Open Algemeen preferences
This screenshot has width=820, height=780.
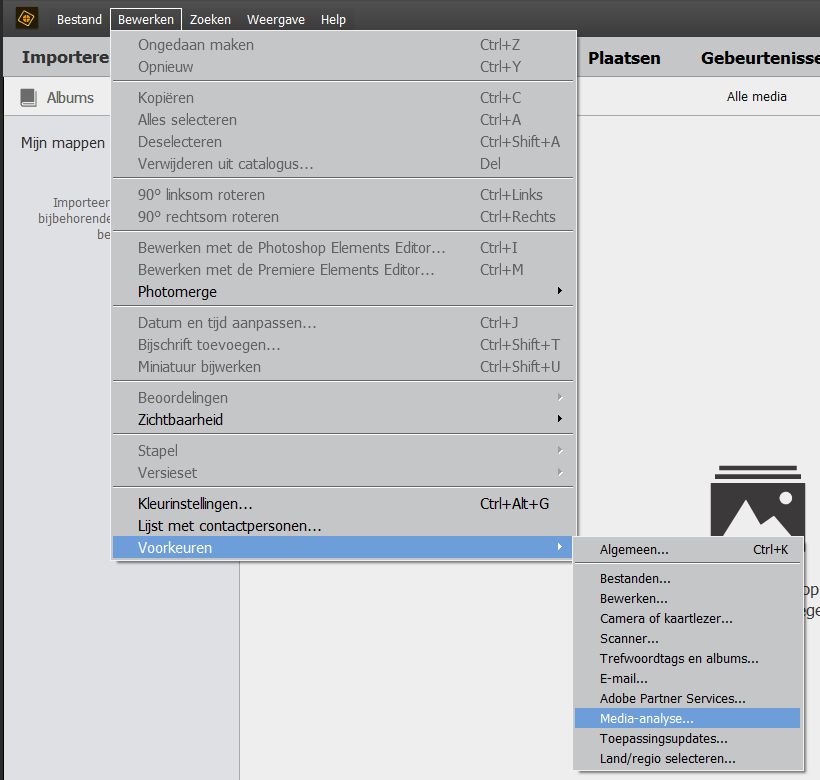688,549
